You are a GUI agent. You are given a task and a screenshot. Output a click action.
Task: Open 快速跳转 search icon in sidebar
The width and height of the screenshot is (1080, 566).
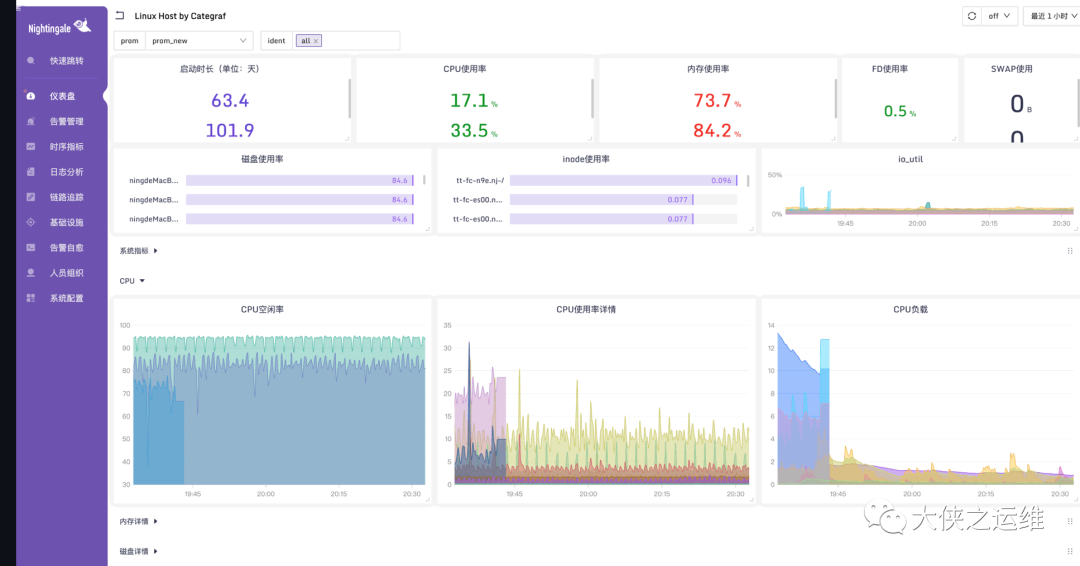click(31, 61)
